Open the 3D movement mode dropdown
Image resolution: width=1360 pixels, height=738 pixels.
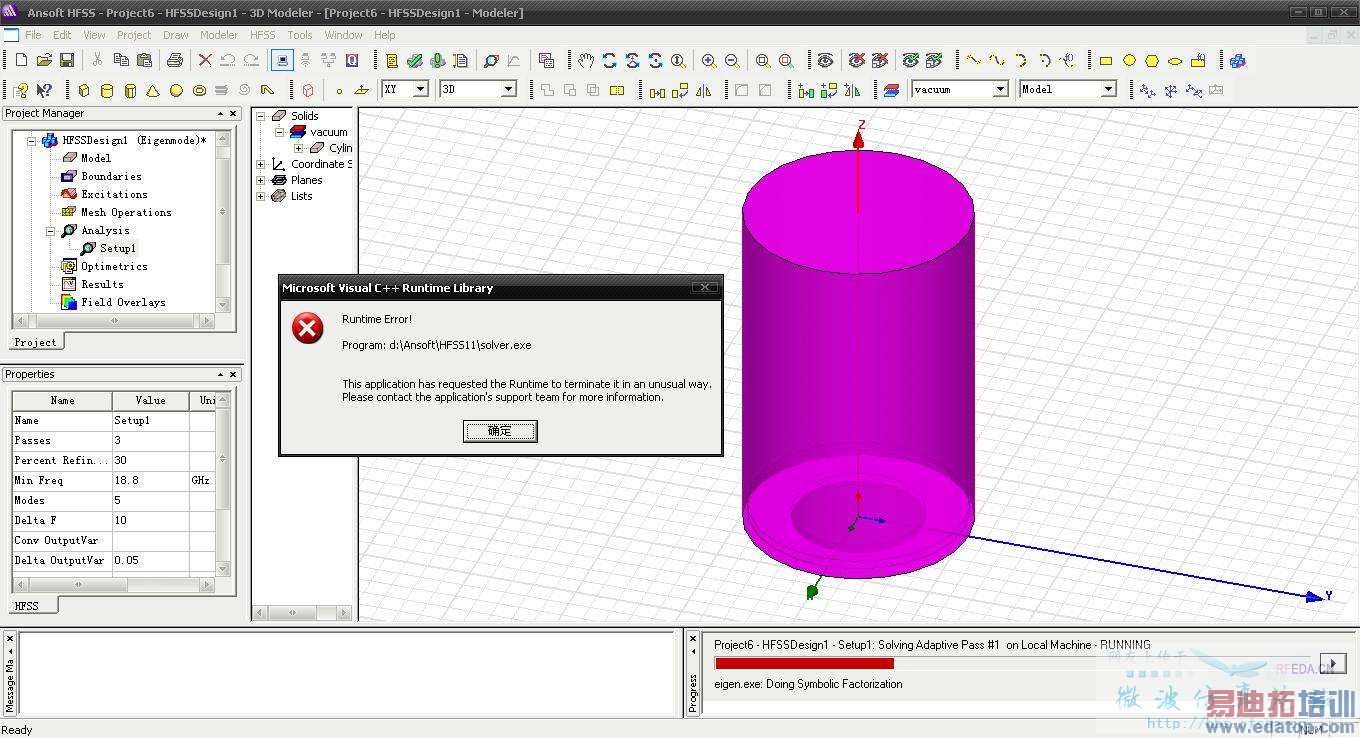(508, 89)
